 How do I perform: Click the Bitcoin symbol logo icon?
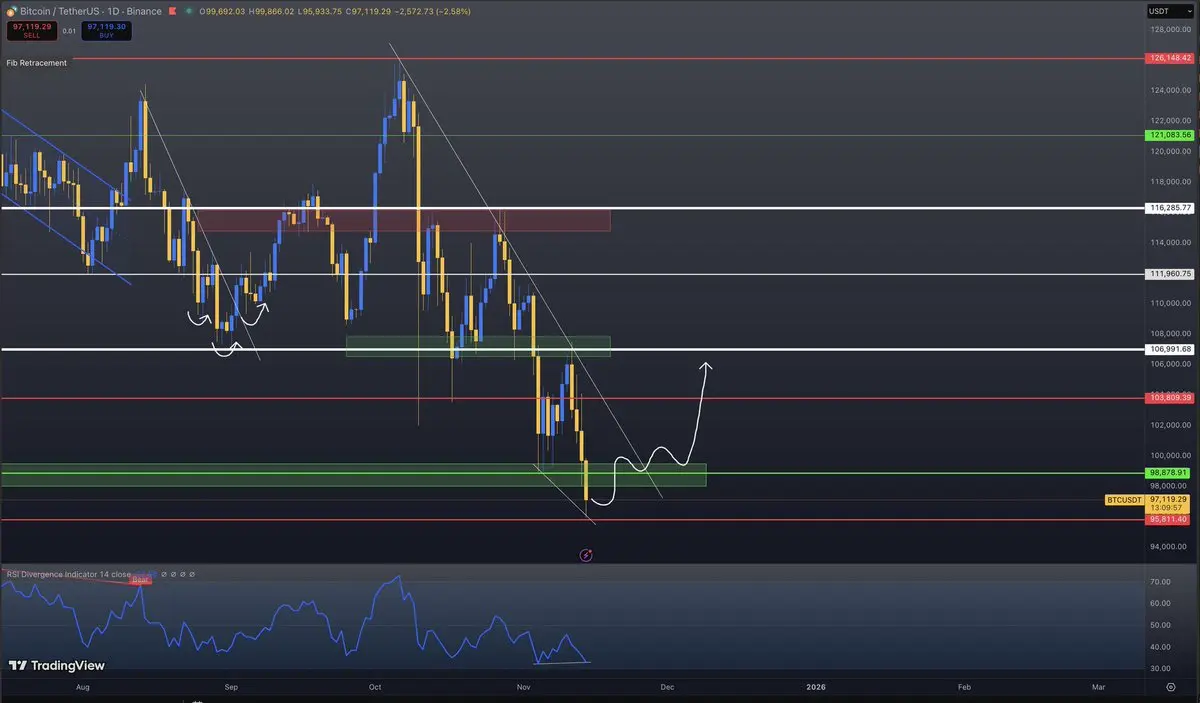pyautogui.click(x=11, y=11)
